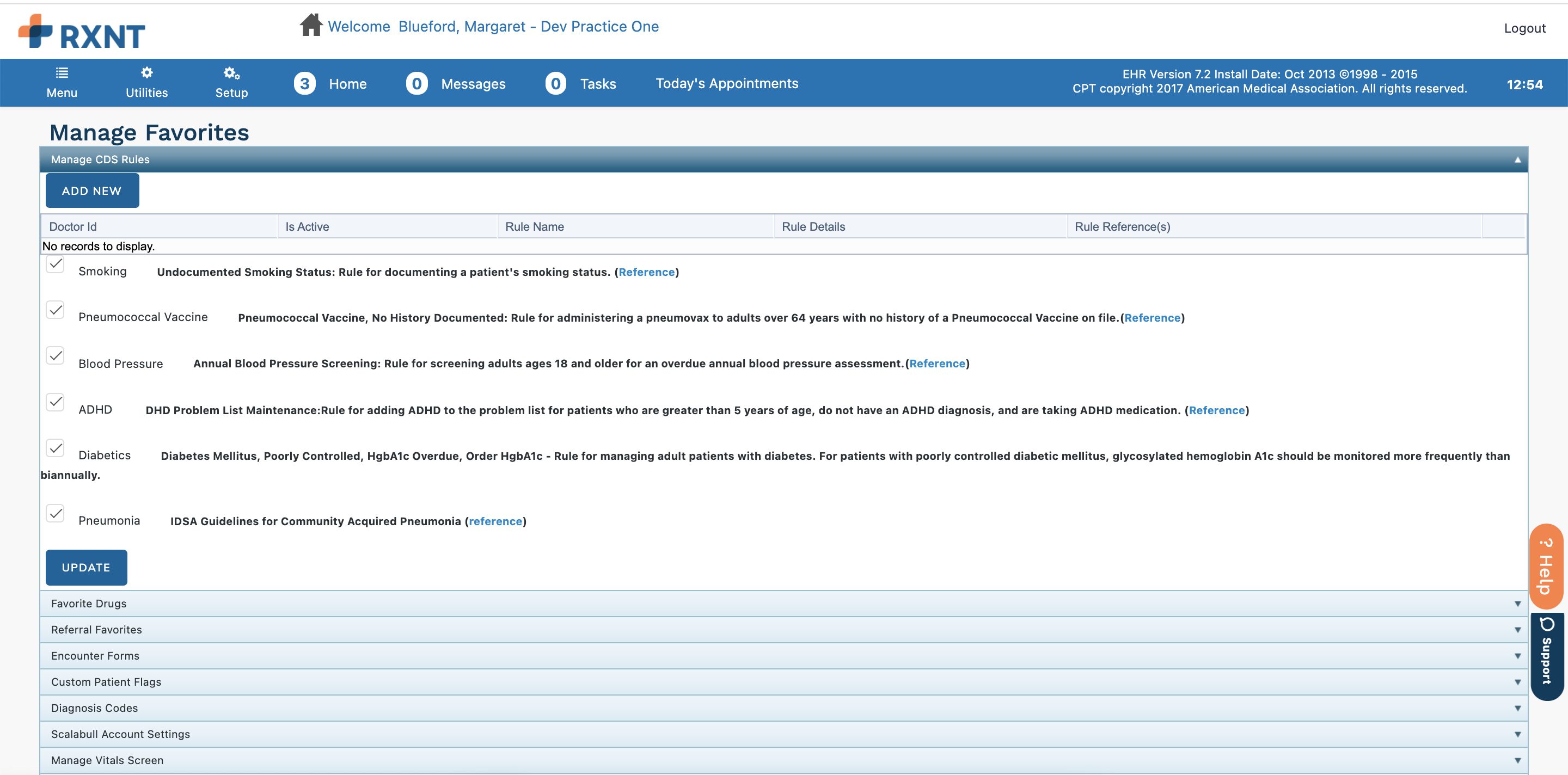
Task: Open the Blood Pressure Reference link
Action: (x=938, y=363)
